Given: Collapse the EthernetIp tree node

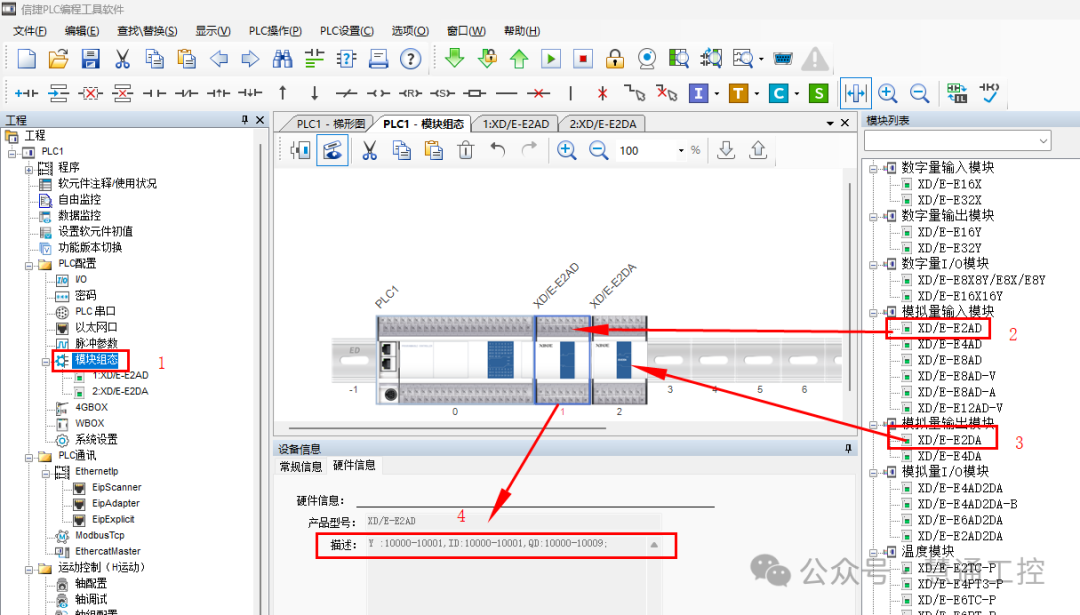Looking at the screenshot, I should pos(45,472).
